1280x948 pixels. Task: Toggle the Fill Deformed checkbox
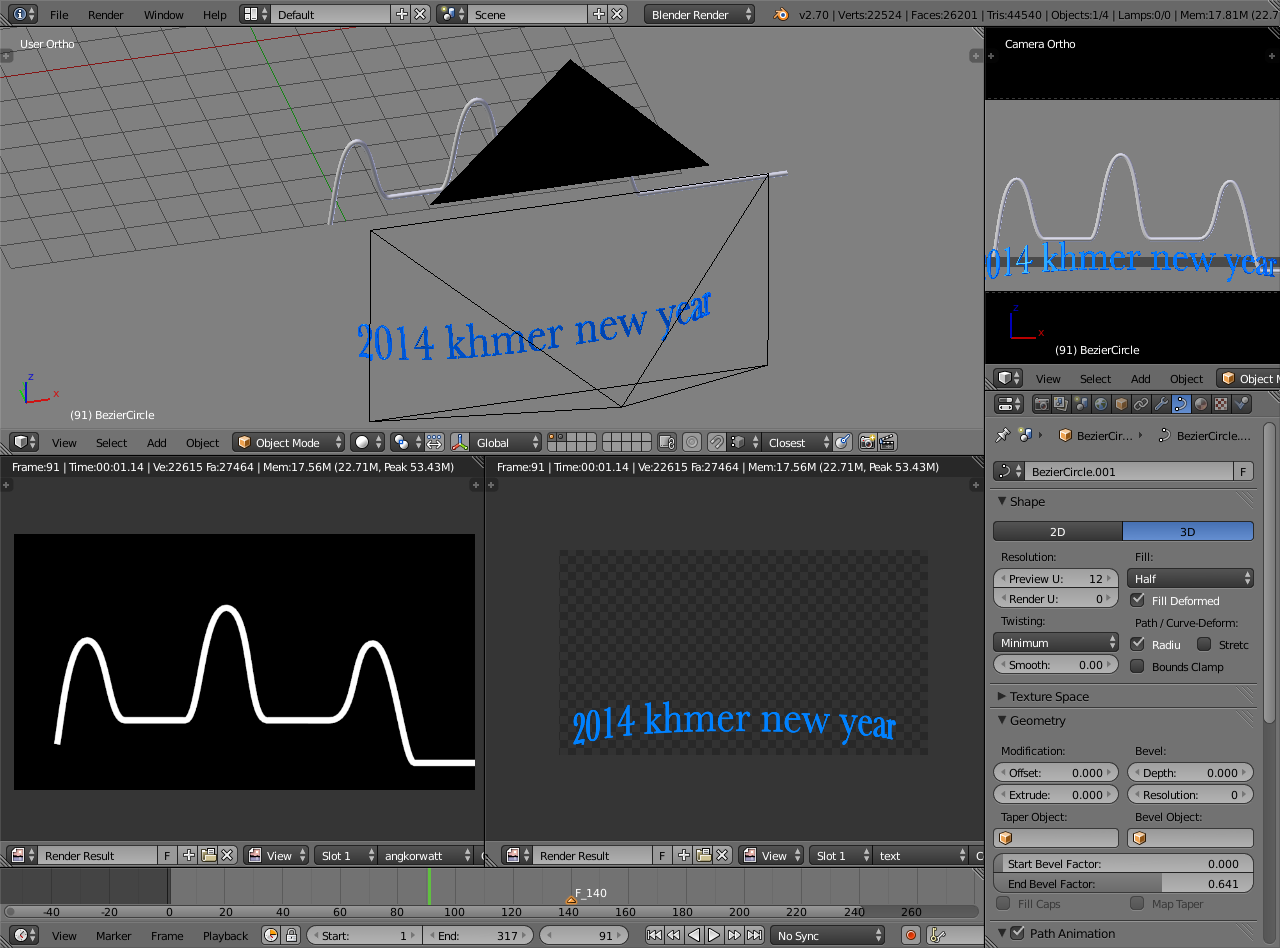pyautogui.click(x=1137, y=600)
